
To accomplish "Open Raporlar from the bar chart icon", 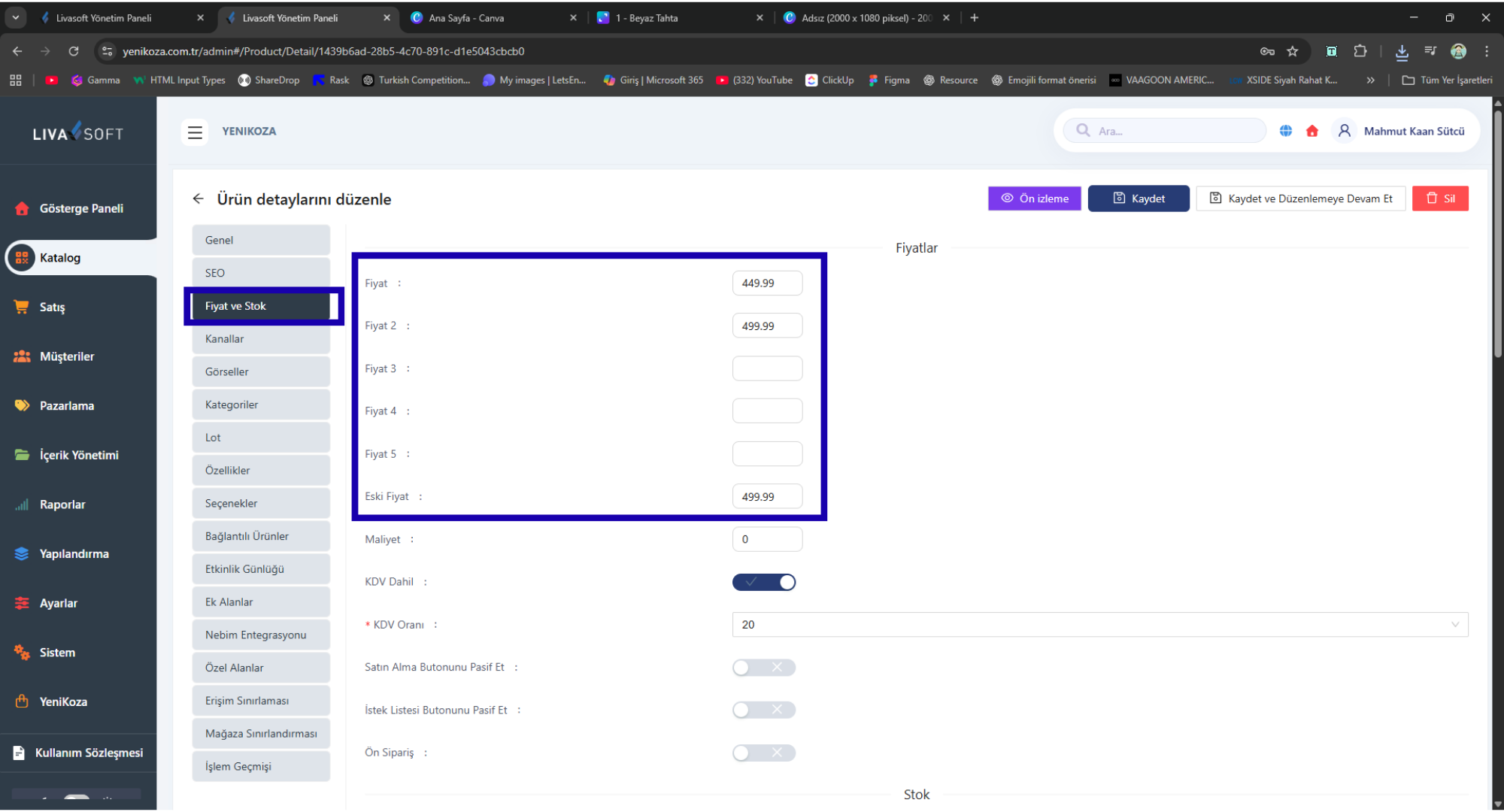I will [x=22, y=504].
